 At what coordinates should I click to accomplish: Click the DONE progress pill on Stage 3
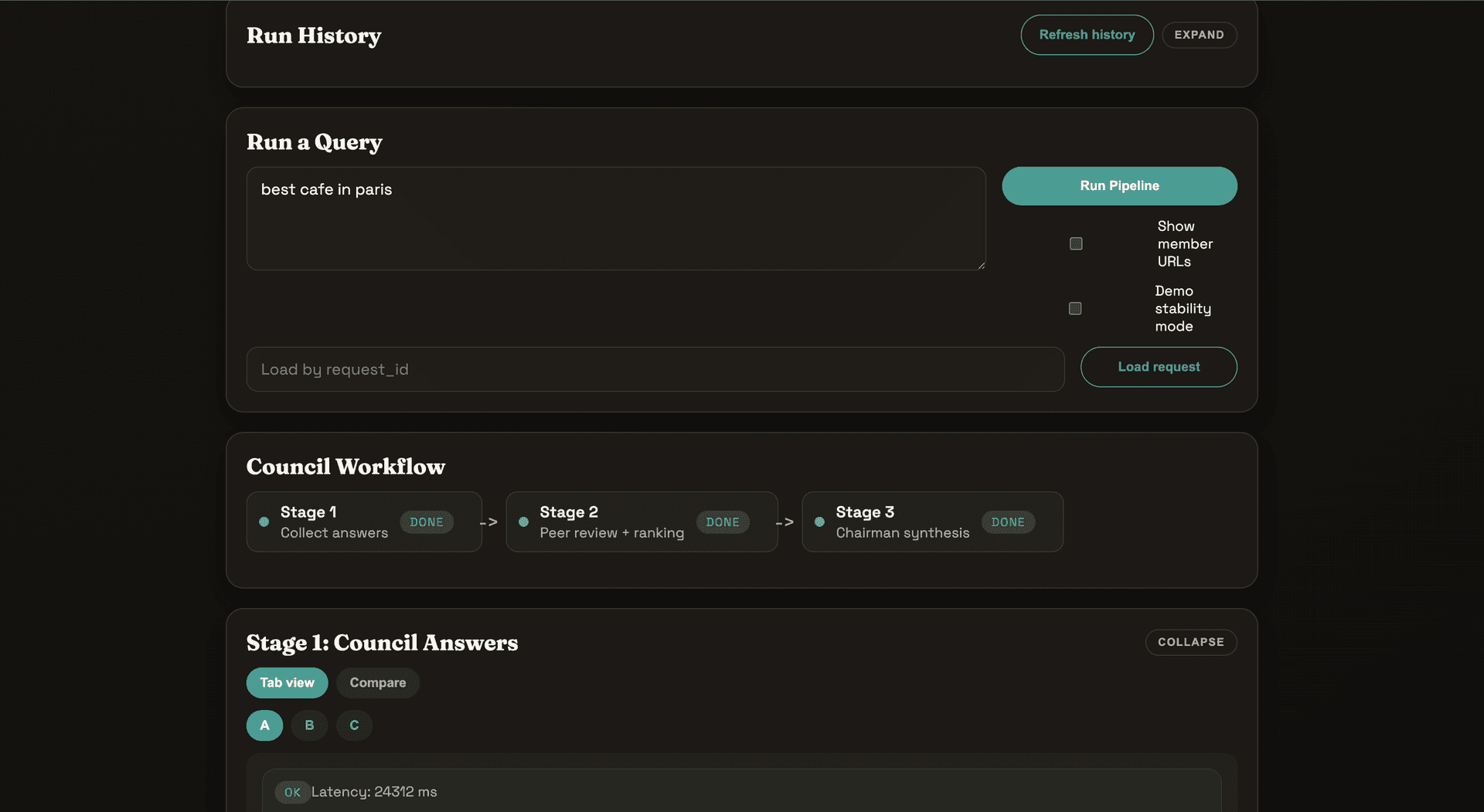pyautogui.click(x=1008, y=522)
